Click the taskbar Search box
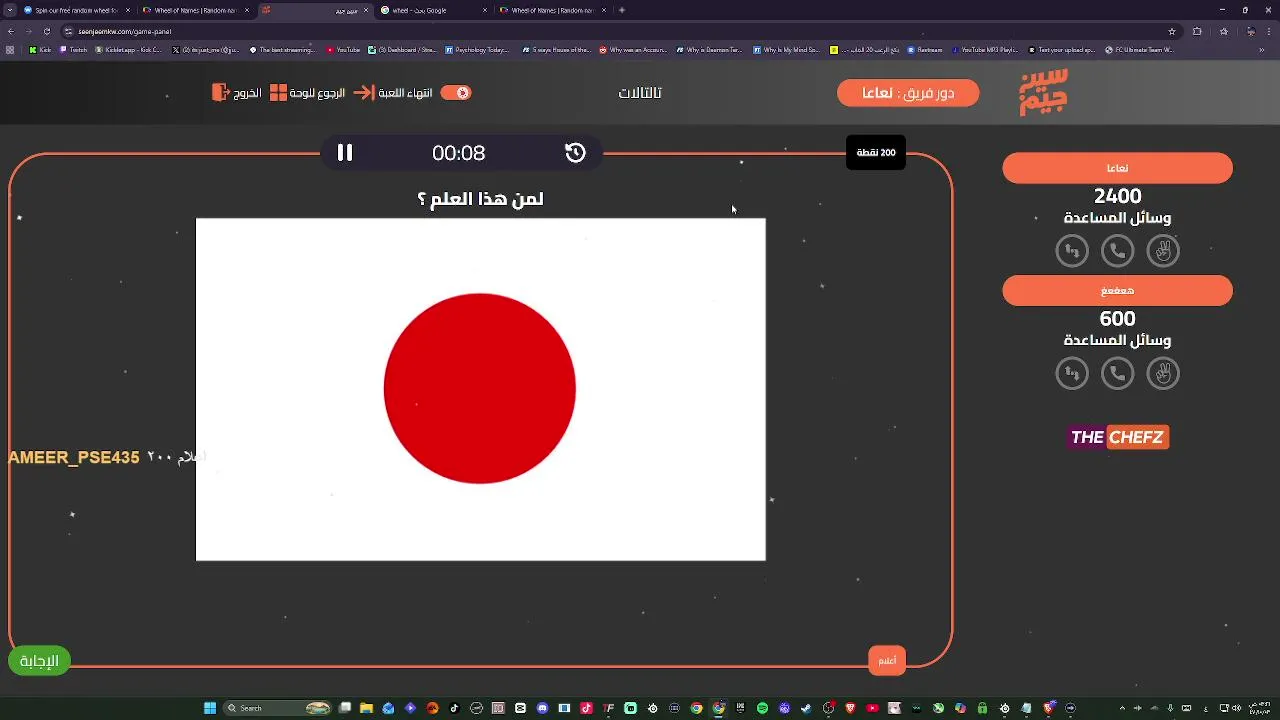1280x720 pixels. coord(278,708)
